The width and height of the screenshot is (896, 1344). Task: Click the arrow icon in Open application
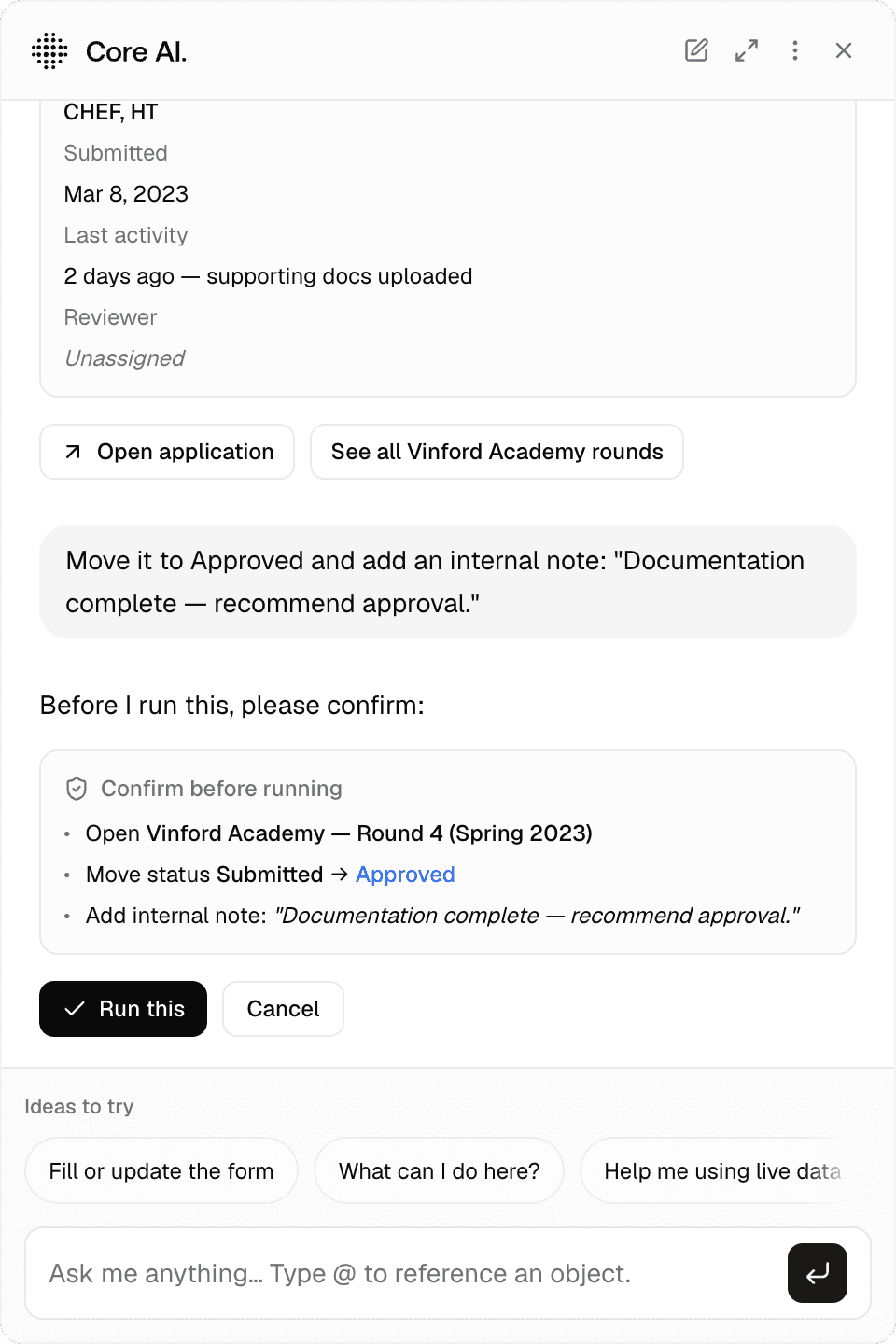tap(73, 452)
